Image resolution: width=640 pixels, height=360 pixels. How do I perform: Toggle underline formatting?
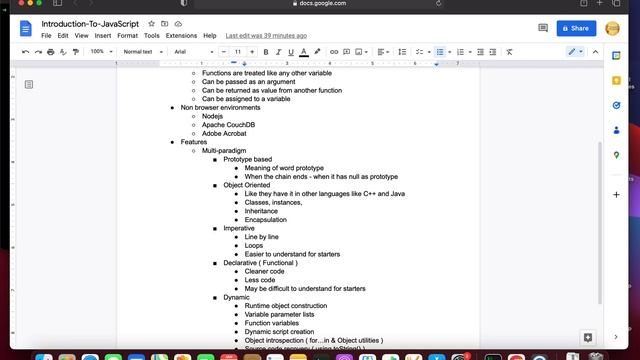coord(291,52)
